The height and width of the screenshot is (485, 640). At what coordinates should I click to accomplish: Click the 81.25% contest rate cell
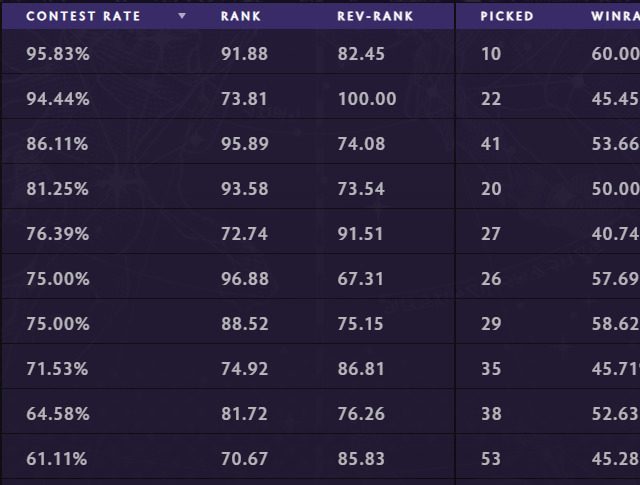tap(58, 189)
